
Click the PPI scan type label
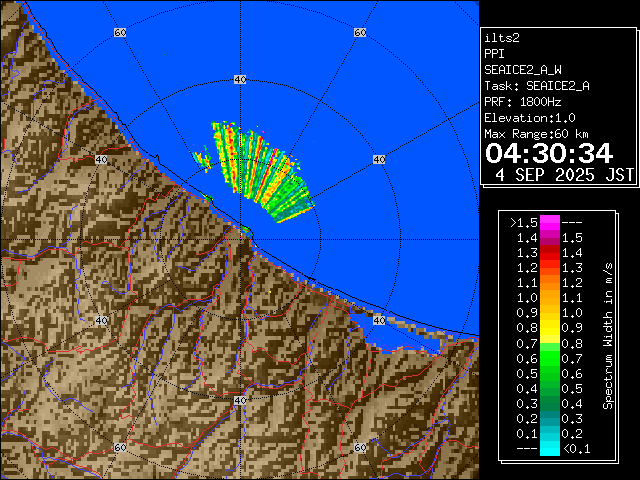495,54
